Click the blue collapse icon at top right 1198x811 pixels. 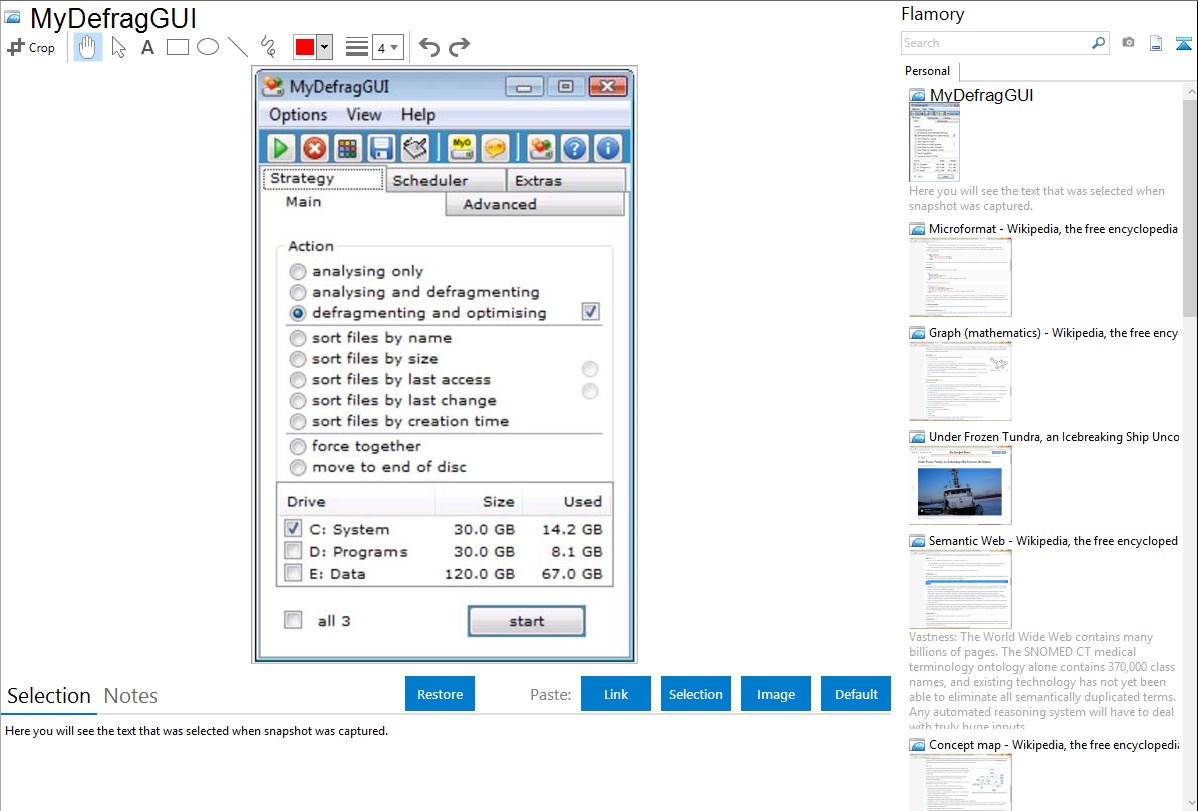coord(1183,43)
